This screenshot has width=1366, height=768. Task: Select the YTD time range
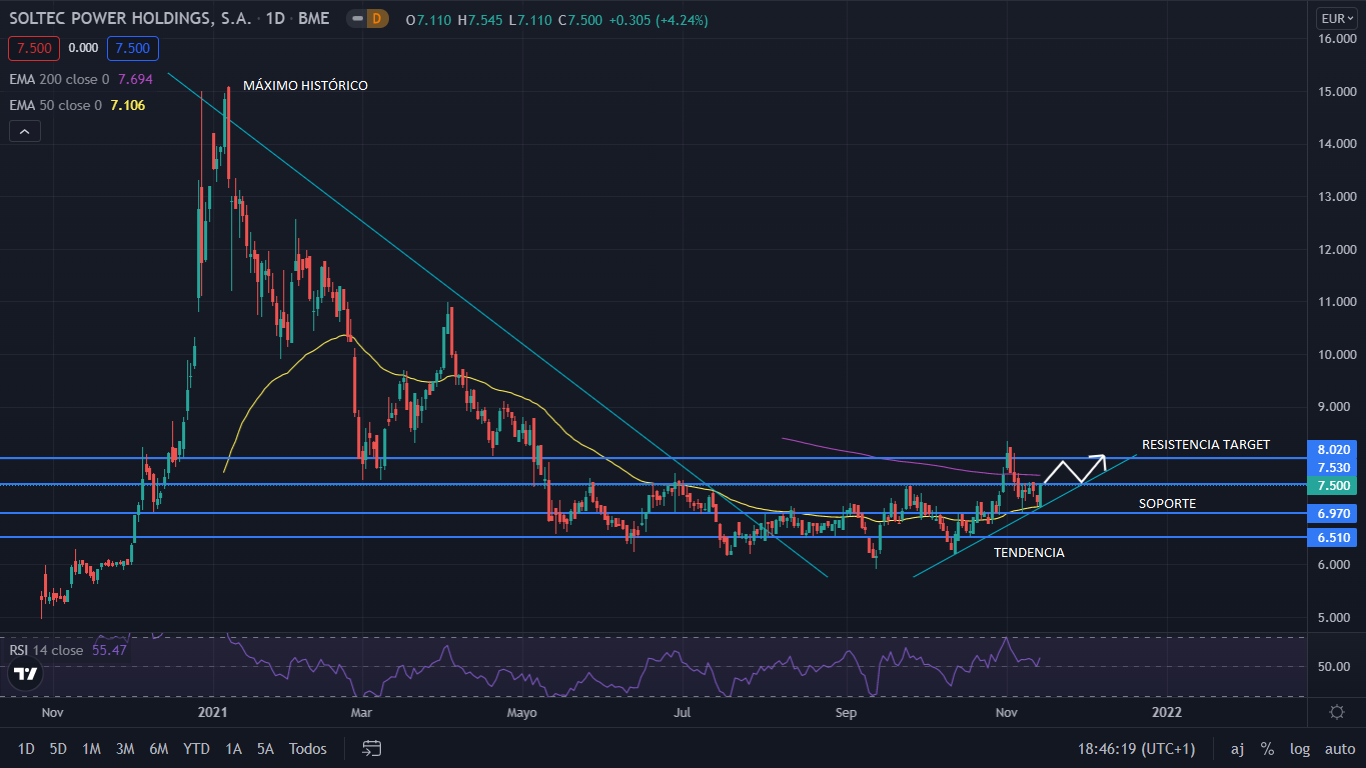coord(196,748)
